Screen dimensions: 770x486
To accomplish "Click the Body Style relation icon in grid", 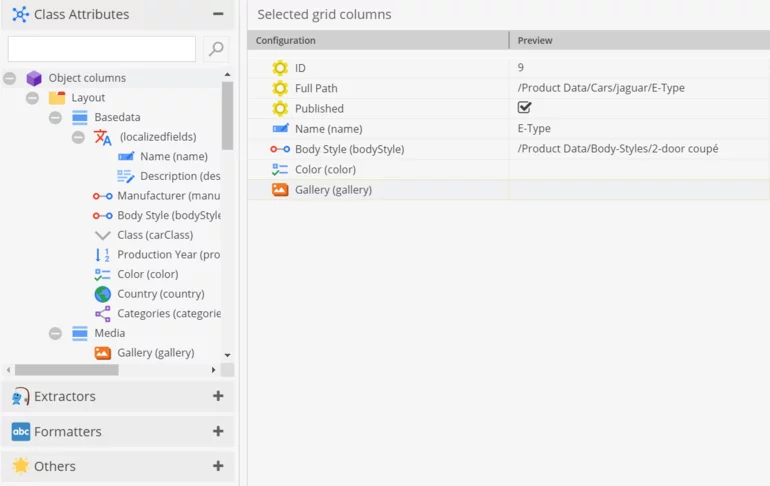I will 280,149.
